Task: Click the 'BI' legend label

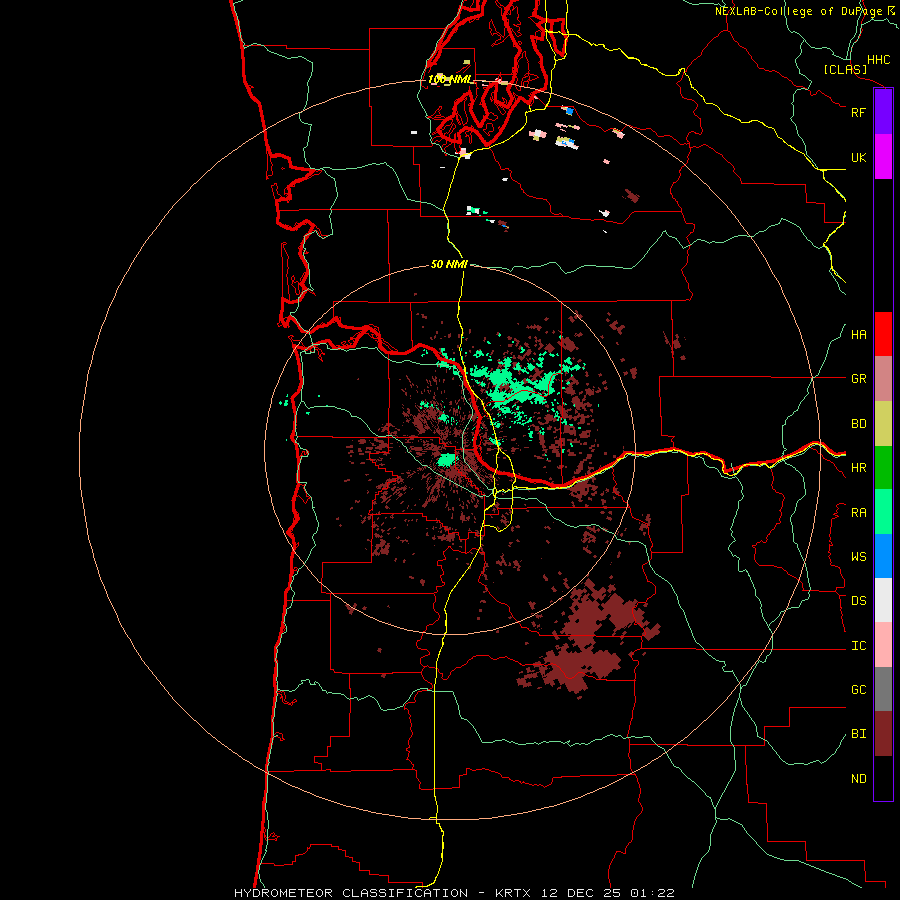Action: (x=858, y=734)
